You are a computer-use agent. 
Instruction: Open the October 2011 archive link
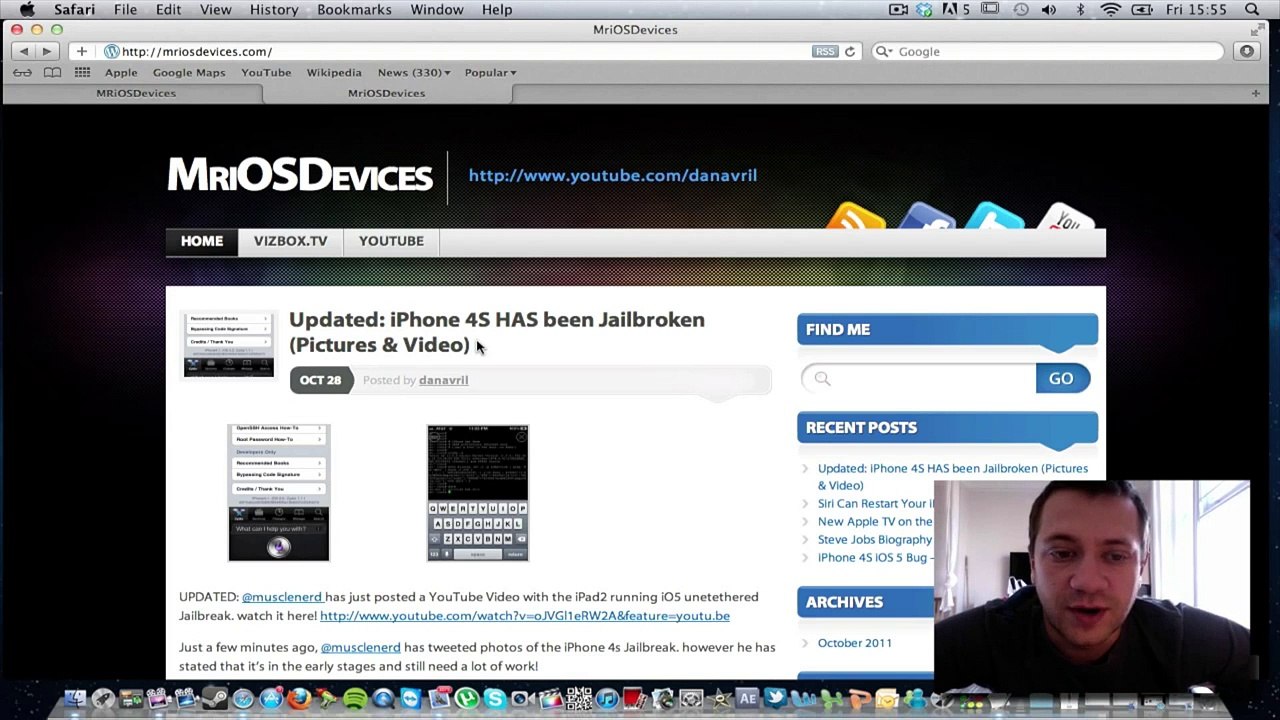coord(855,643)
